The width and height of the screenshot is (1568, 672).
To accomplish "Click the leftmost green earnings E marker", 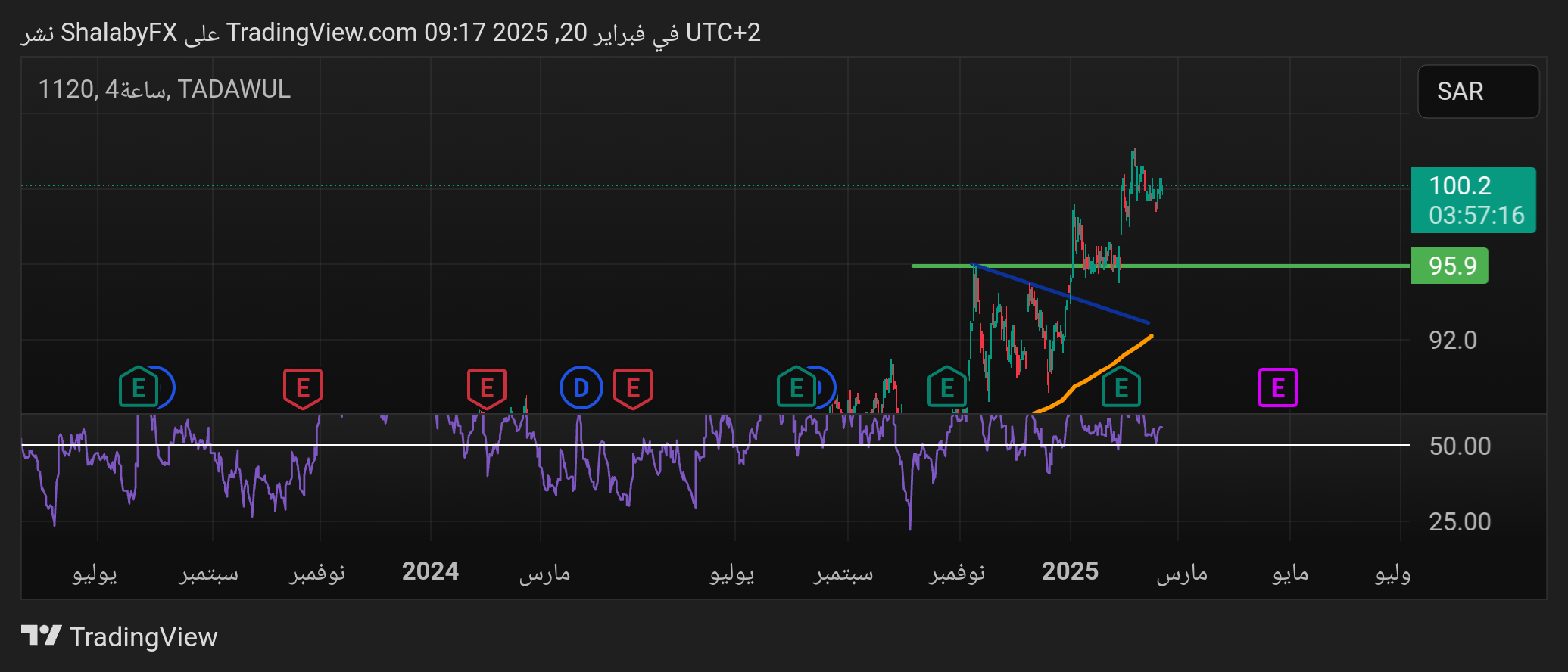I will click(138, 387).
